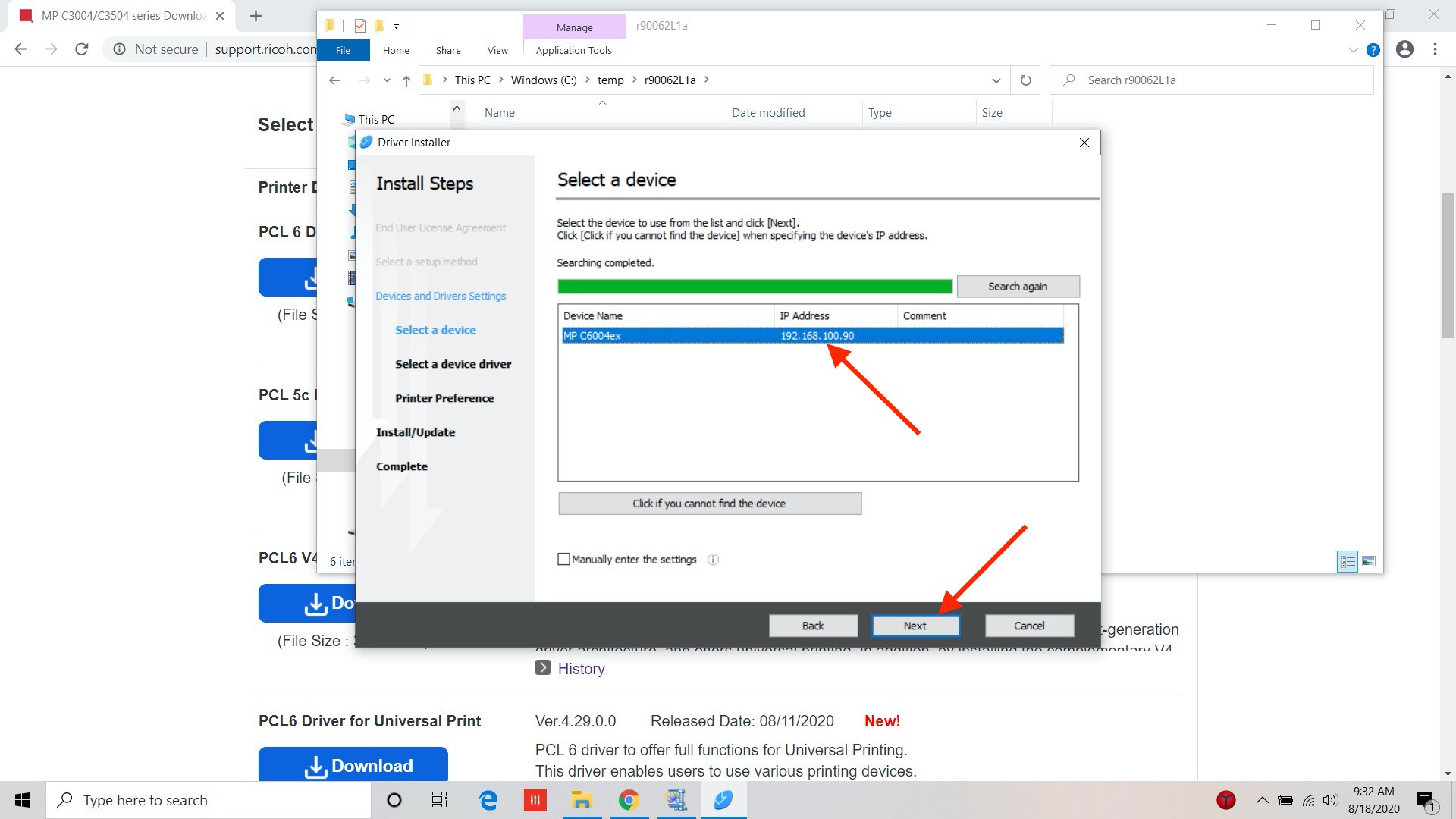Click Search again button

[x=1018, y=286]
